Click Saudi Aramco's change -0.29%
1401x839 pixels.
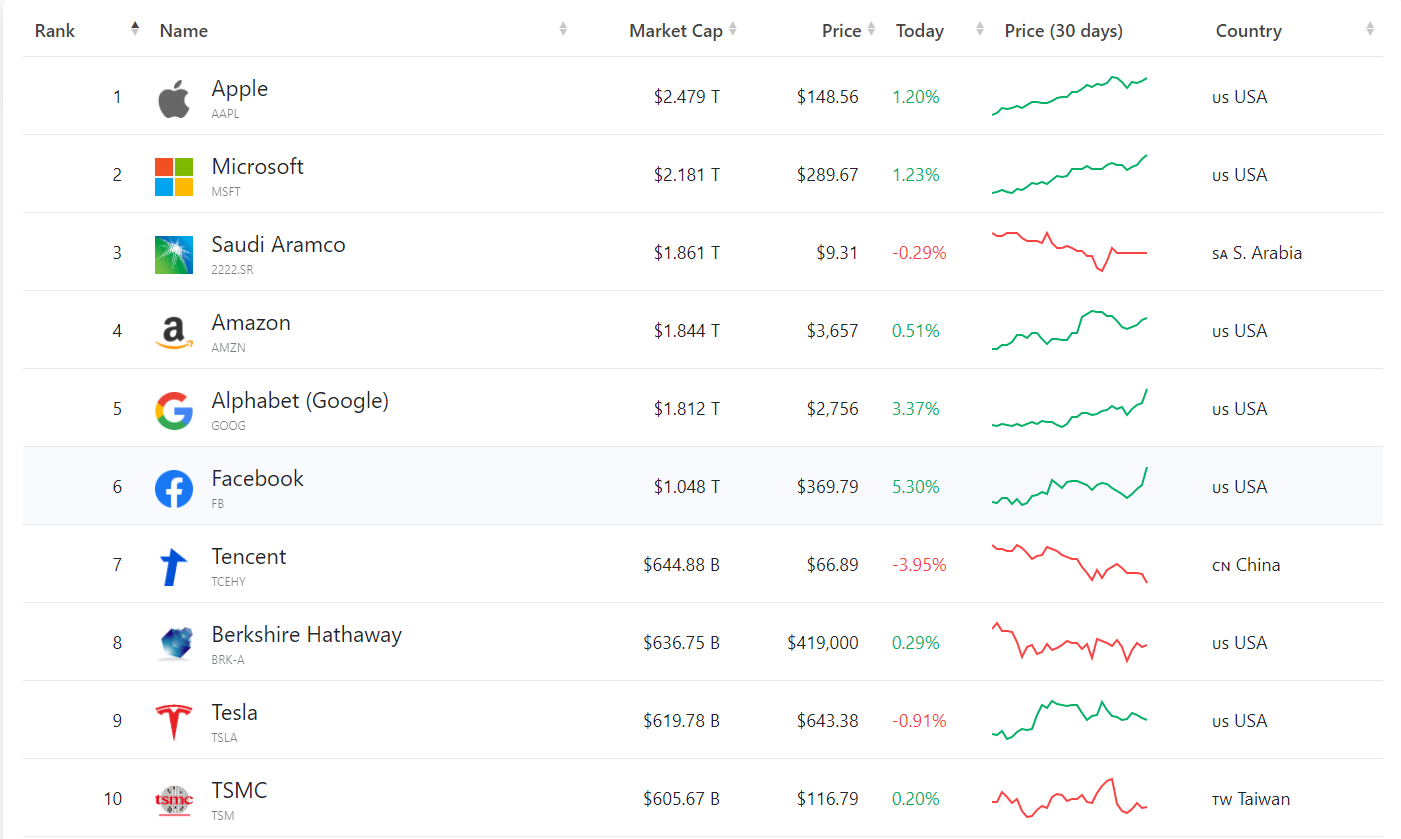pyautogui.click(x=919, y=253)
